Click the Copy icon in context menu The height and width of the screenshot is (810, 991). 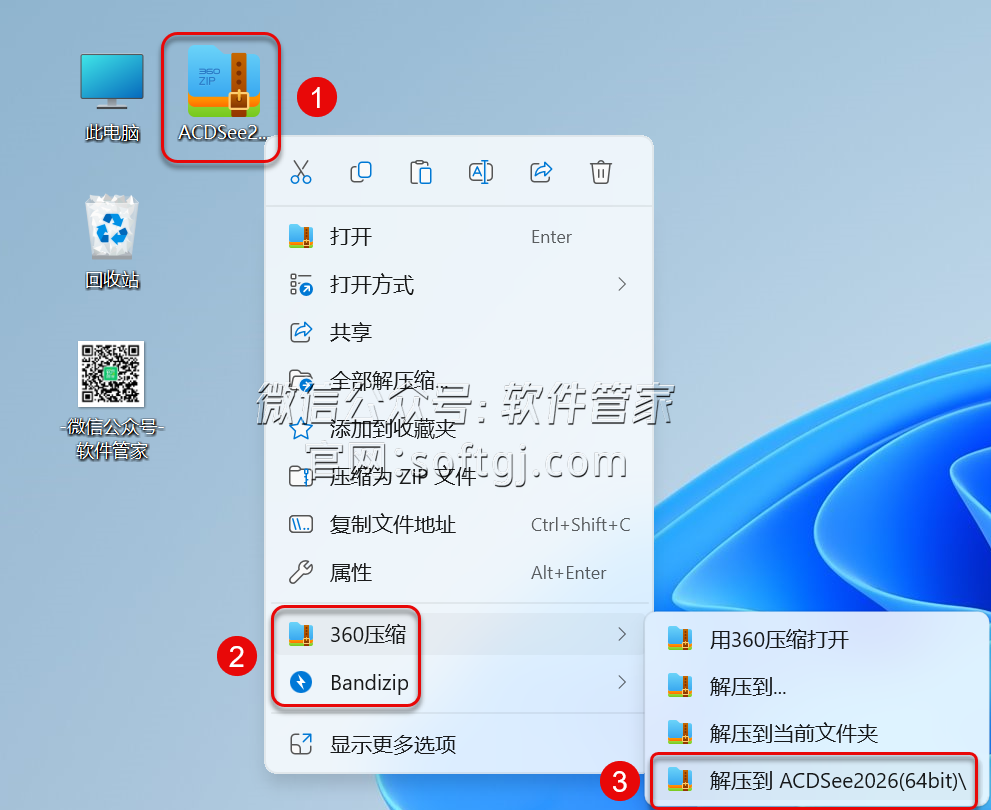pyautogui.click(x=361, y=172)
